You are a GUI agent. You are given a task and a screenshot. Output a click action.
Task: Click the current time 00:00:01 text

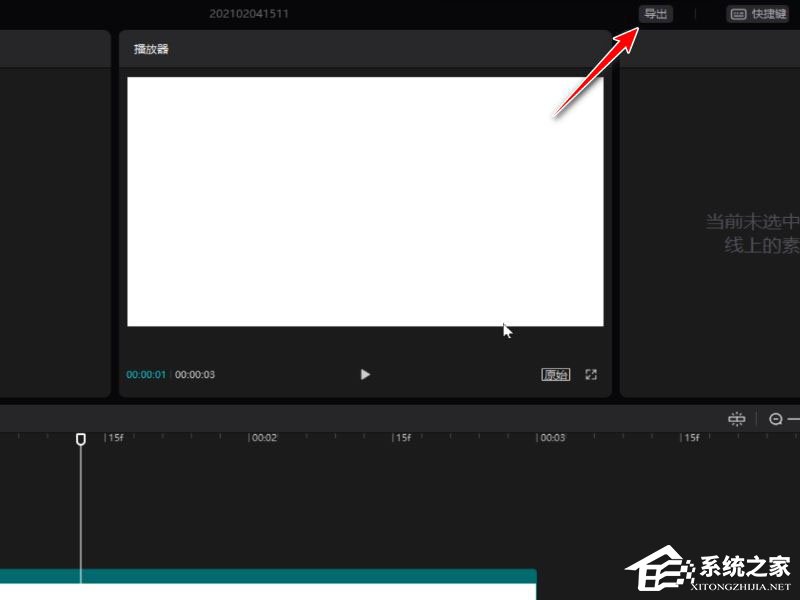146,374
